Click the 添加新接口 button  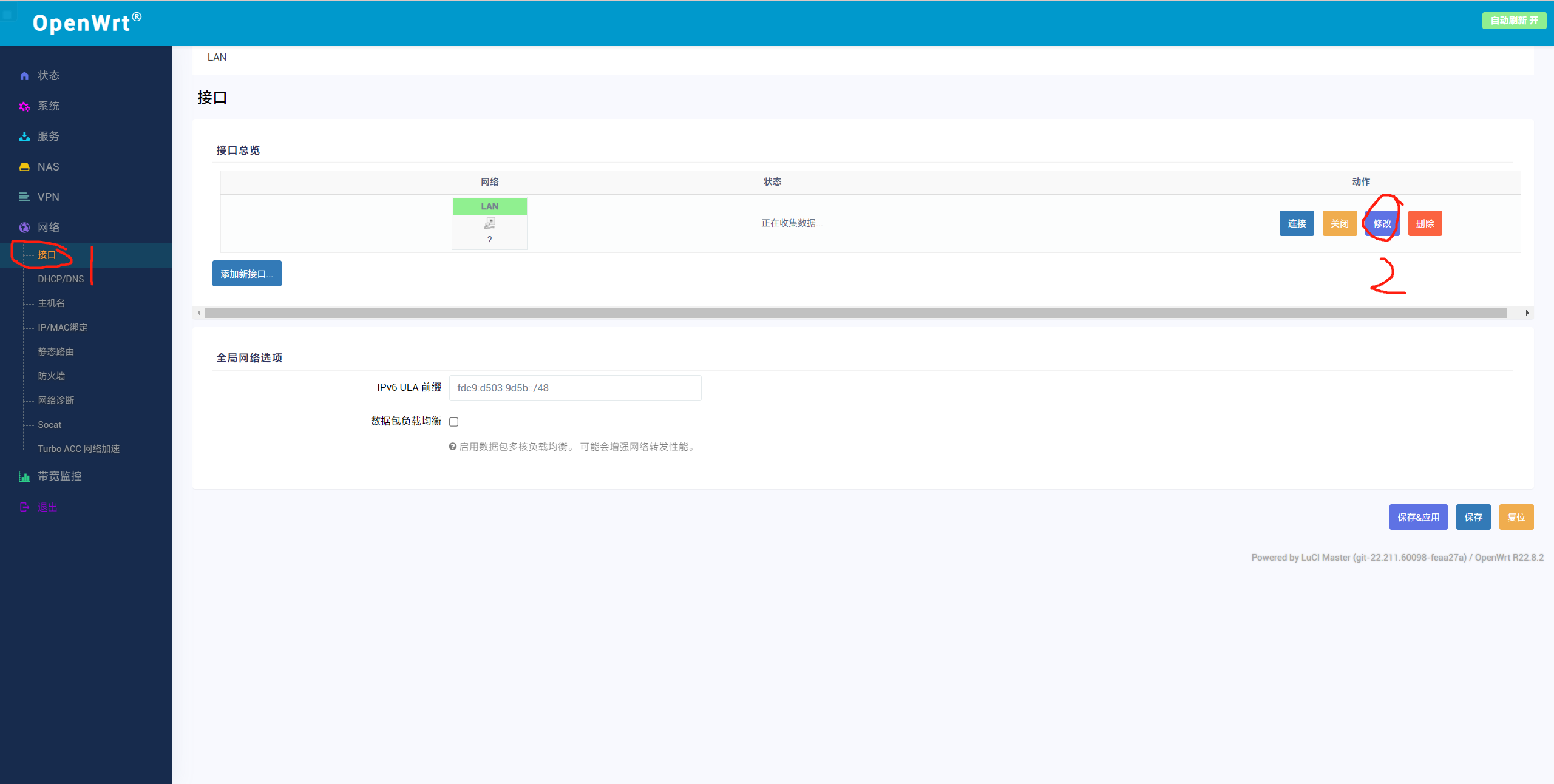click(246, 274)
